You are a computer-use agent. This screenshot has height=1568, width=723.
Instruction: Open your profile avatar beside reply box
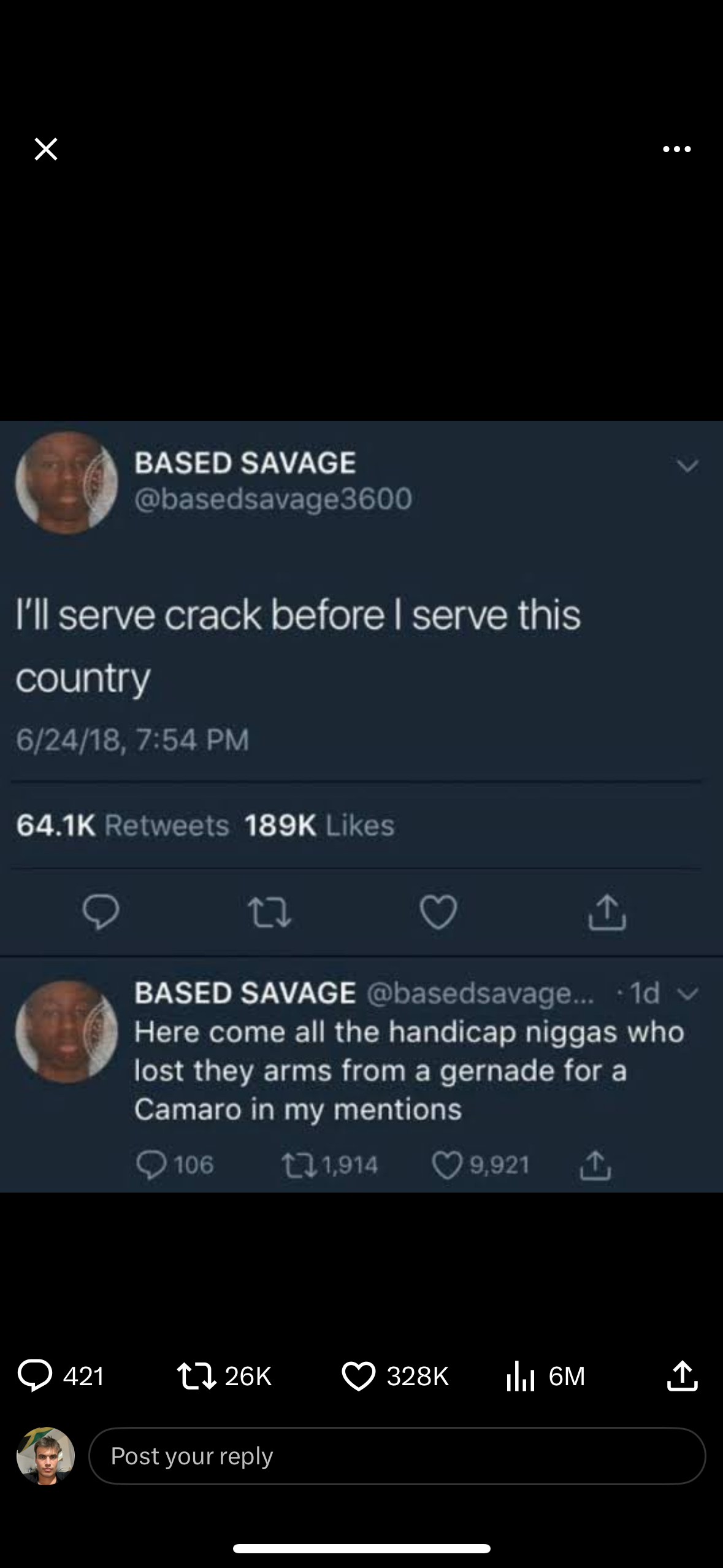coord(45,1456)
